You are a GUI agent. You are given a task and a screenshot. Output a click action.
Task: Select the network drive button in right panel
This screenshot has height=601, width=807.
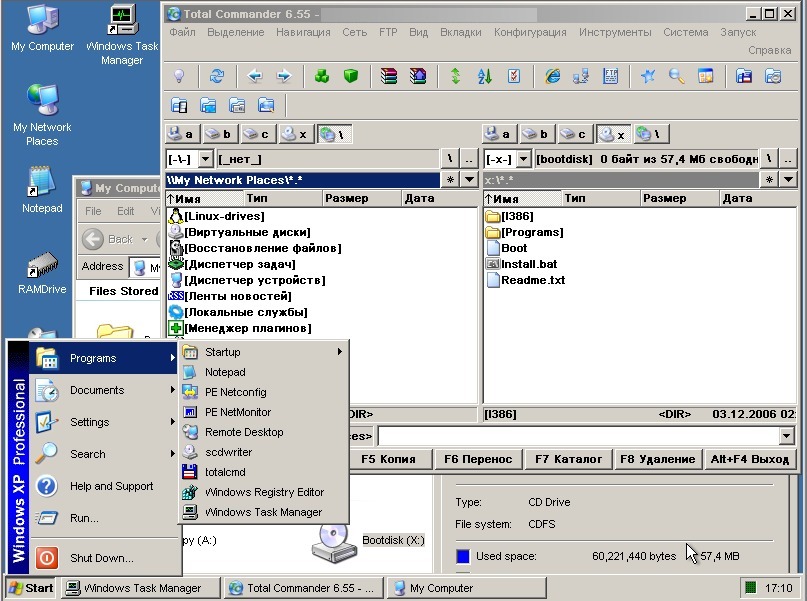coord(650,134)
